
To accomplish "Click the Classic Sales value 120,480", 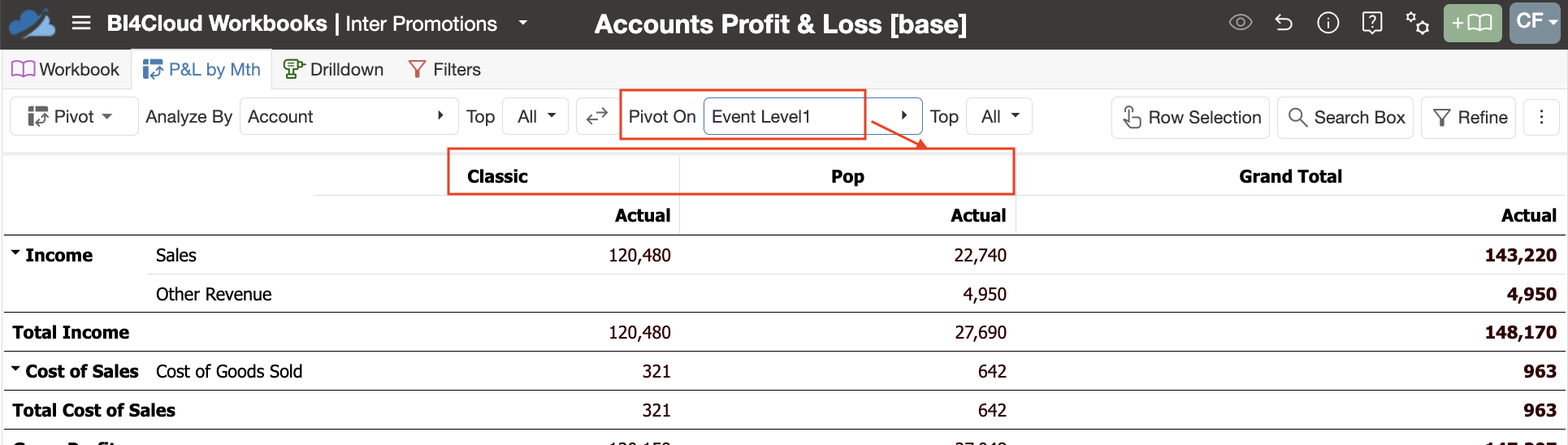I will pos(640,255).
